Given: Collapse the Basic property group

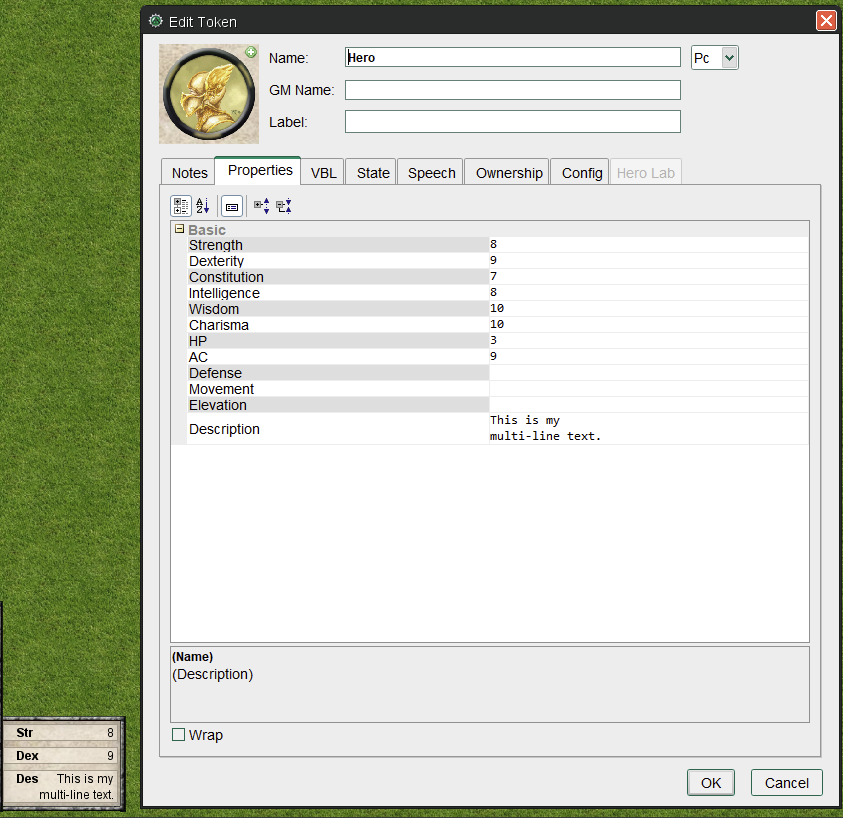Looking at the screenshot, I should click(180, 229).
